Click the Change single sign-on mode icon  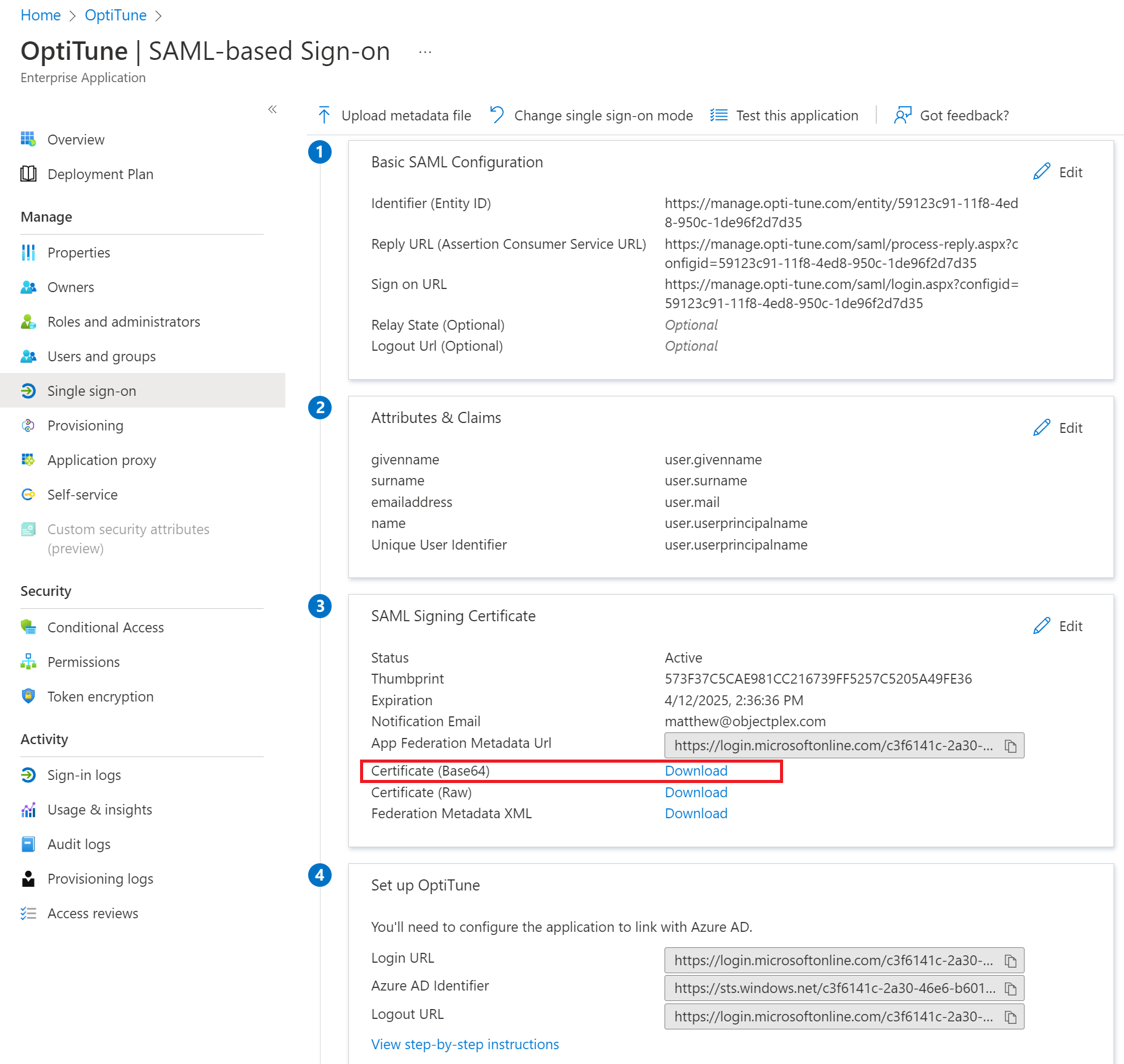pyautogui.click(x=497, y=115)
